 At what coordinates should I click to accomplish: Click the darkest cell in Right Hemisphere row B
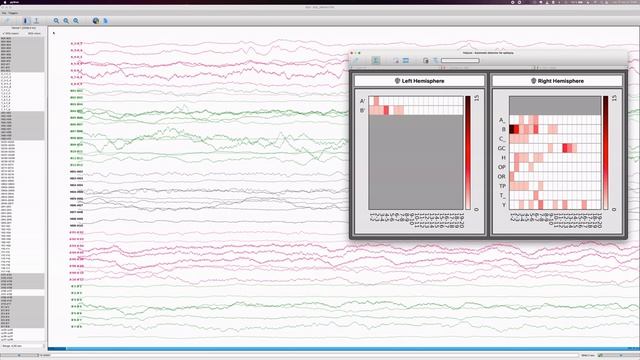click(512, 129)
